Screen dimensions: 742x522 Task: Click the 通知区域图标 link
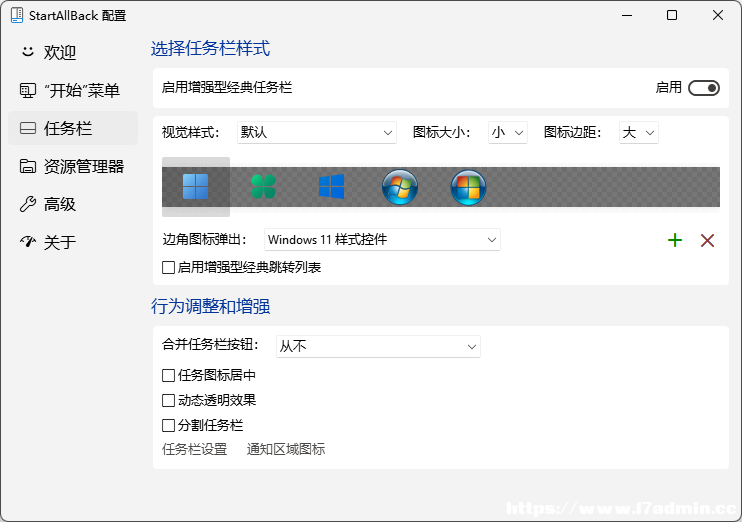[x=286, y=449]
